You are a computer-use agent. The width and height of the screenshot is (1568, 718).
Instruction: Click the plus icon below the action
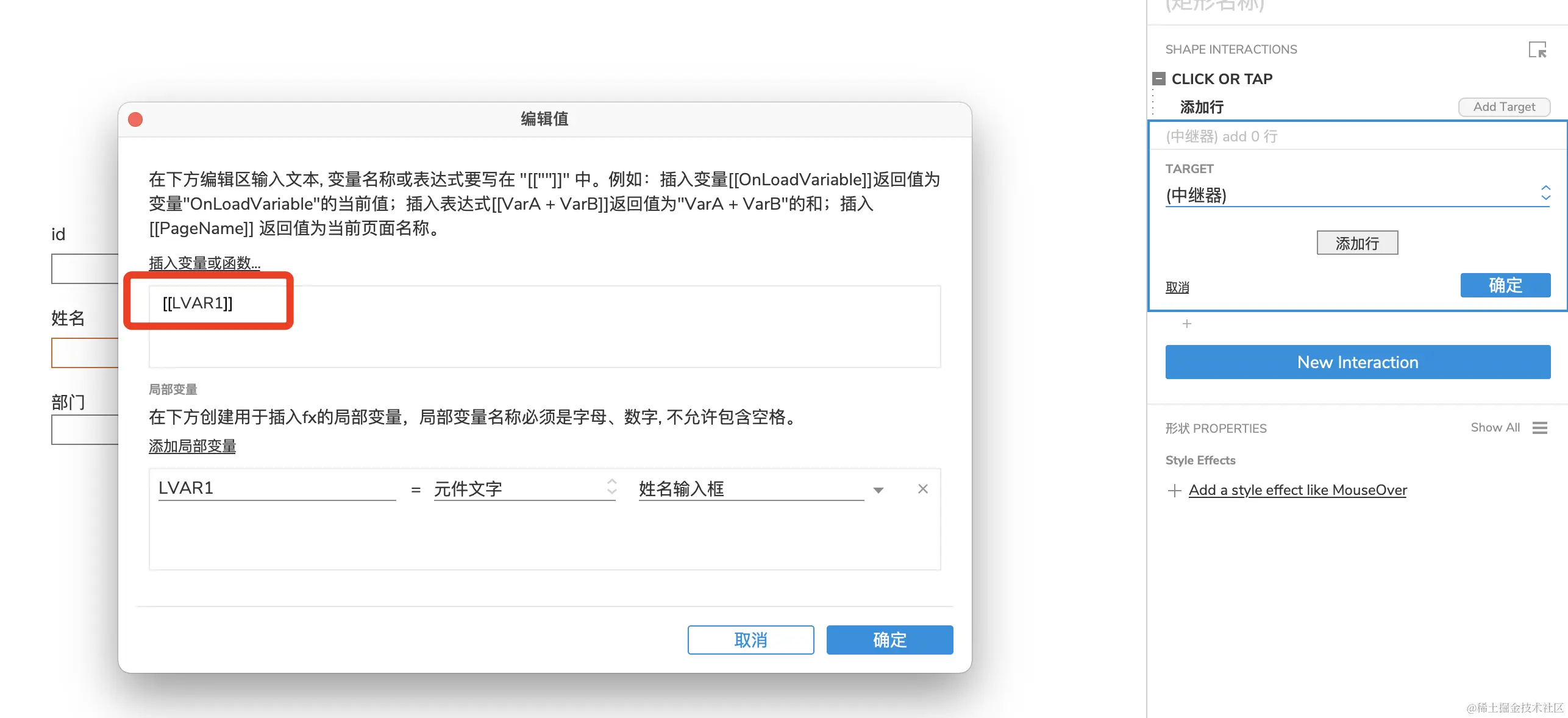click(1186, 324)
